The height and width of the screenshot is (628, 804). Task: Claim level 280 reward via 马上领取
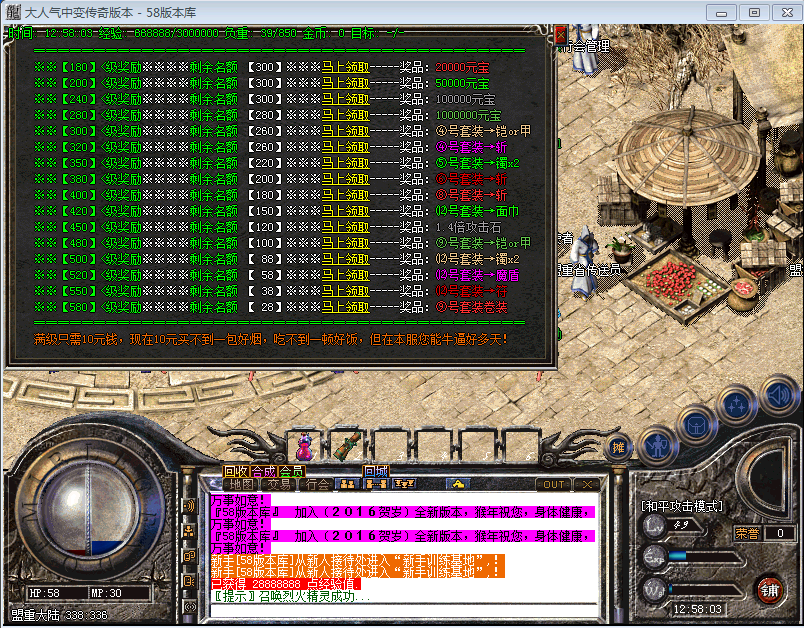tap(346, 115)
